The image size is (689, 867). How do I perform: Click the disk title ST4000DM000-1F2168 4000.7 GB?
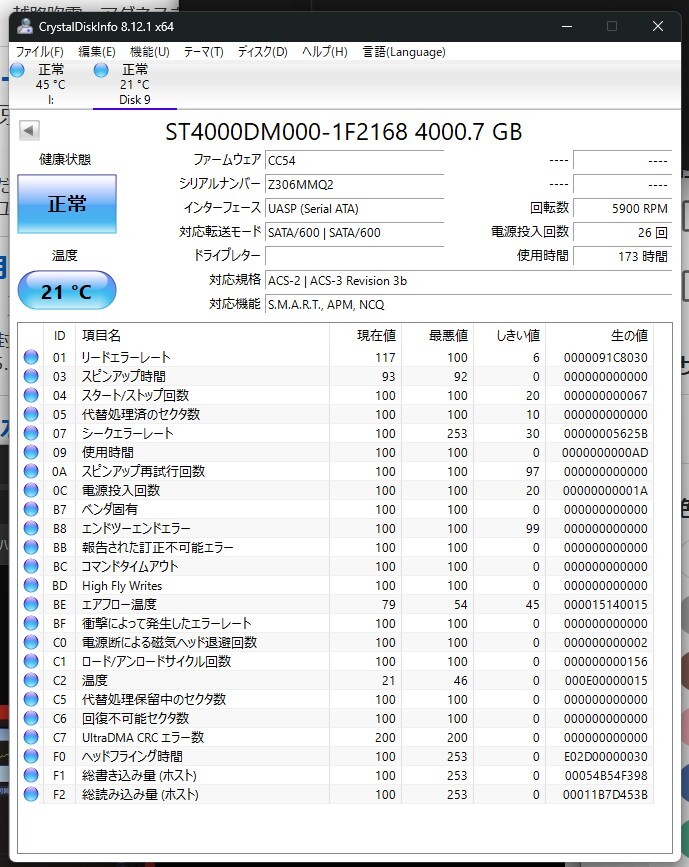(x=343, y=132)
